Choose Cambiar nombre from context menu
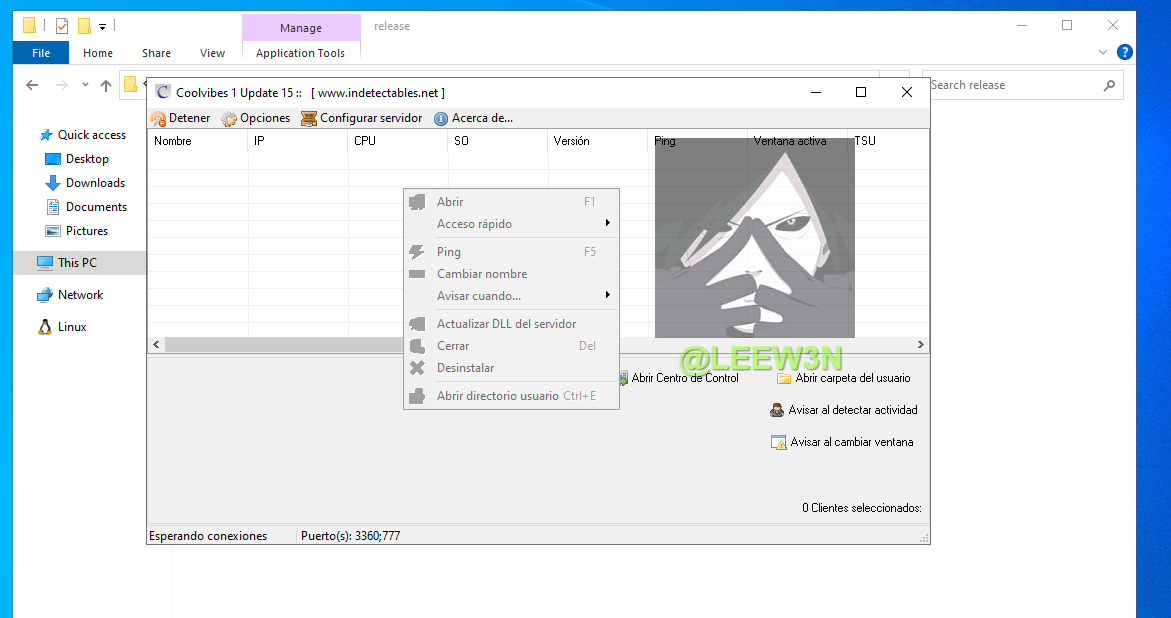 [481, 274]
